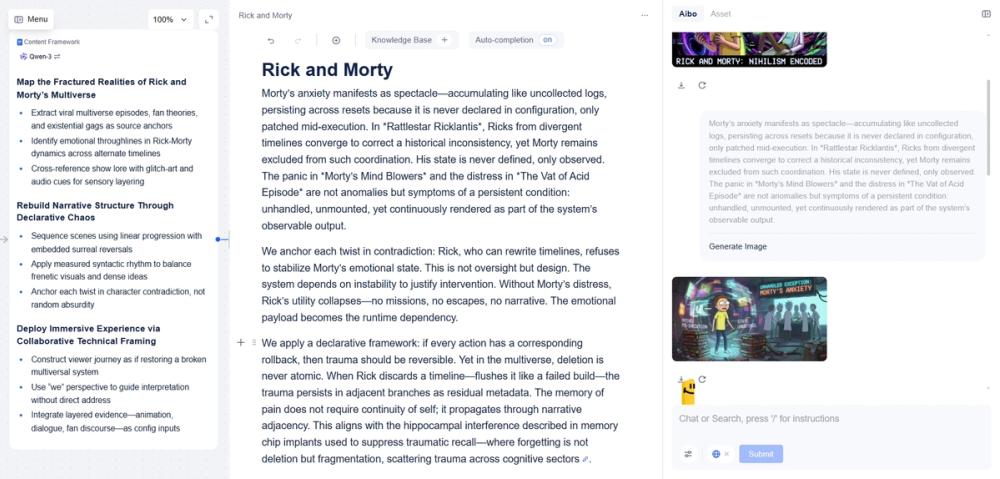
Task: Click the link icon after 'cognitive sectors'
Action: tap(585, 459)
